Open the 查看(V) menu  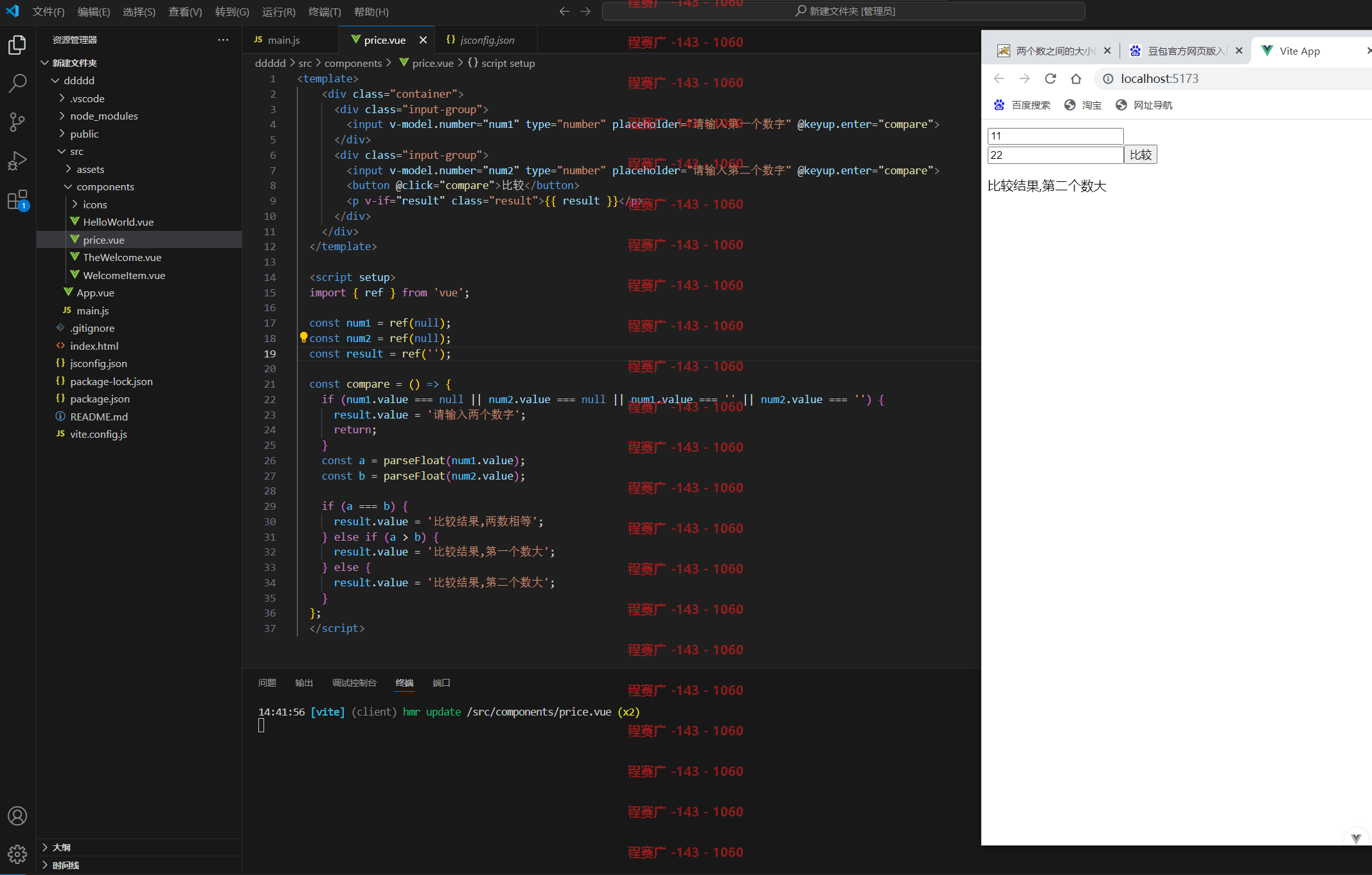[x=185, y=12]
